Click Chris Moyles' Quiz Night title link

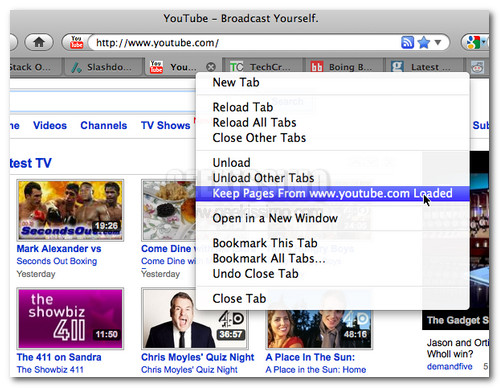click(198, 357)
